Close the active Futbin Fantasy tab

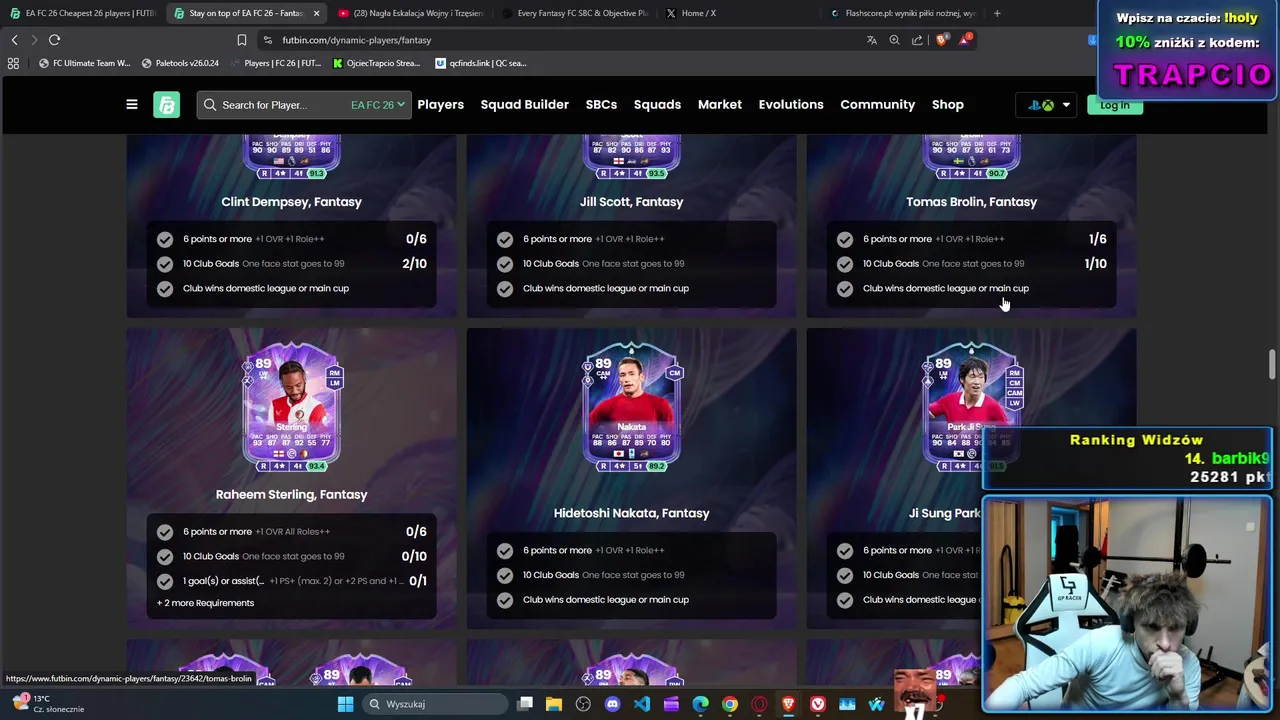coord(317,13)
